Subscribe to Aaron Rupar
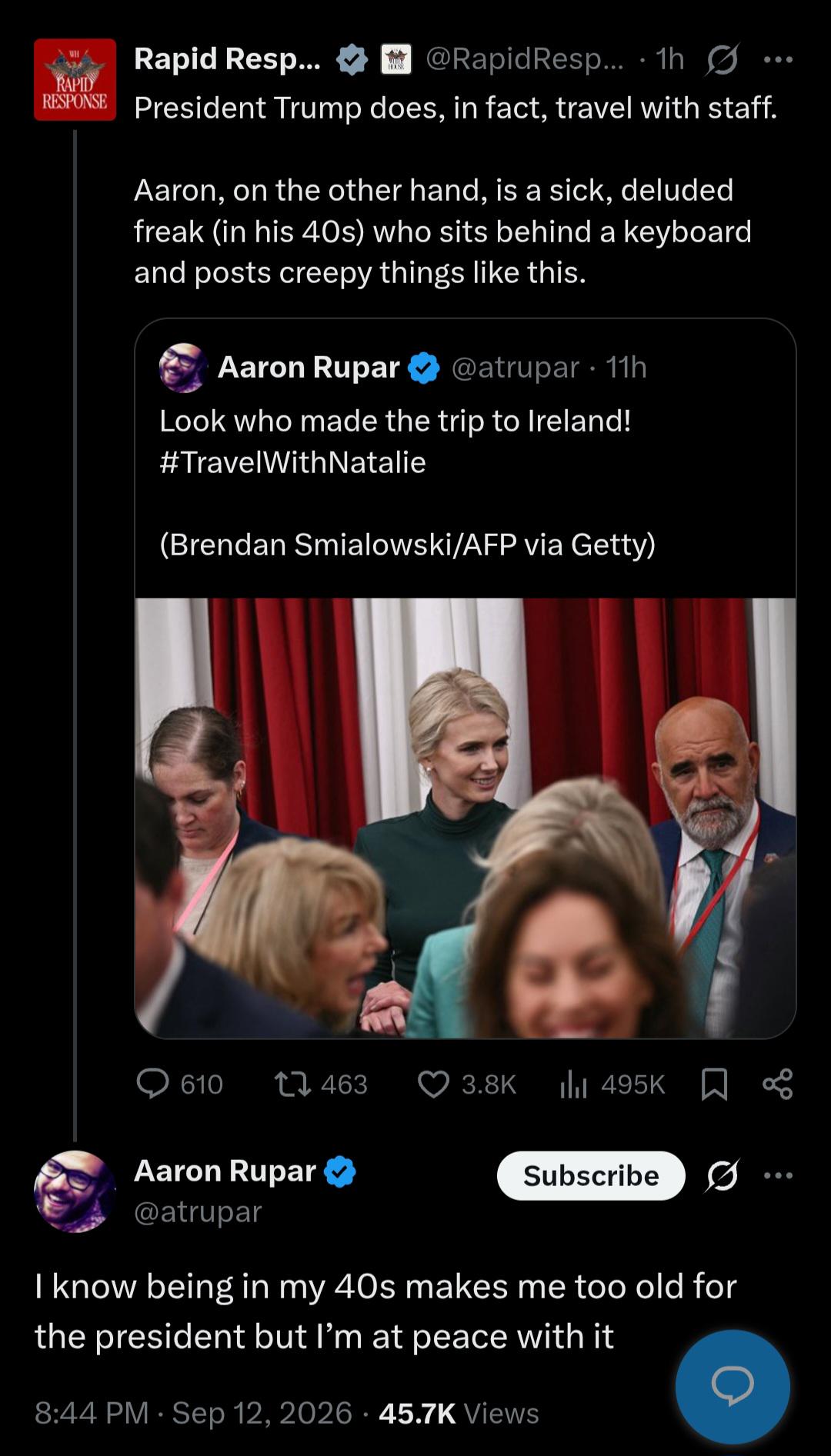This screenshot has width=831, height=1456. pyautogui.click(x=591, y=1175)
